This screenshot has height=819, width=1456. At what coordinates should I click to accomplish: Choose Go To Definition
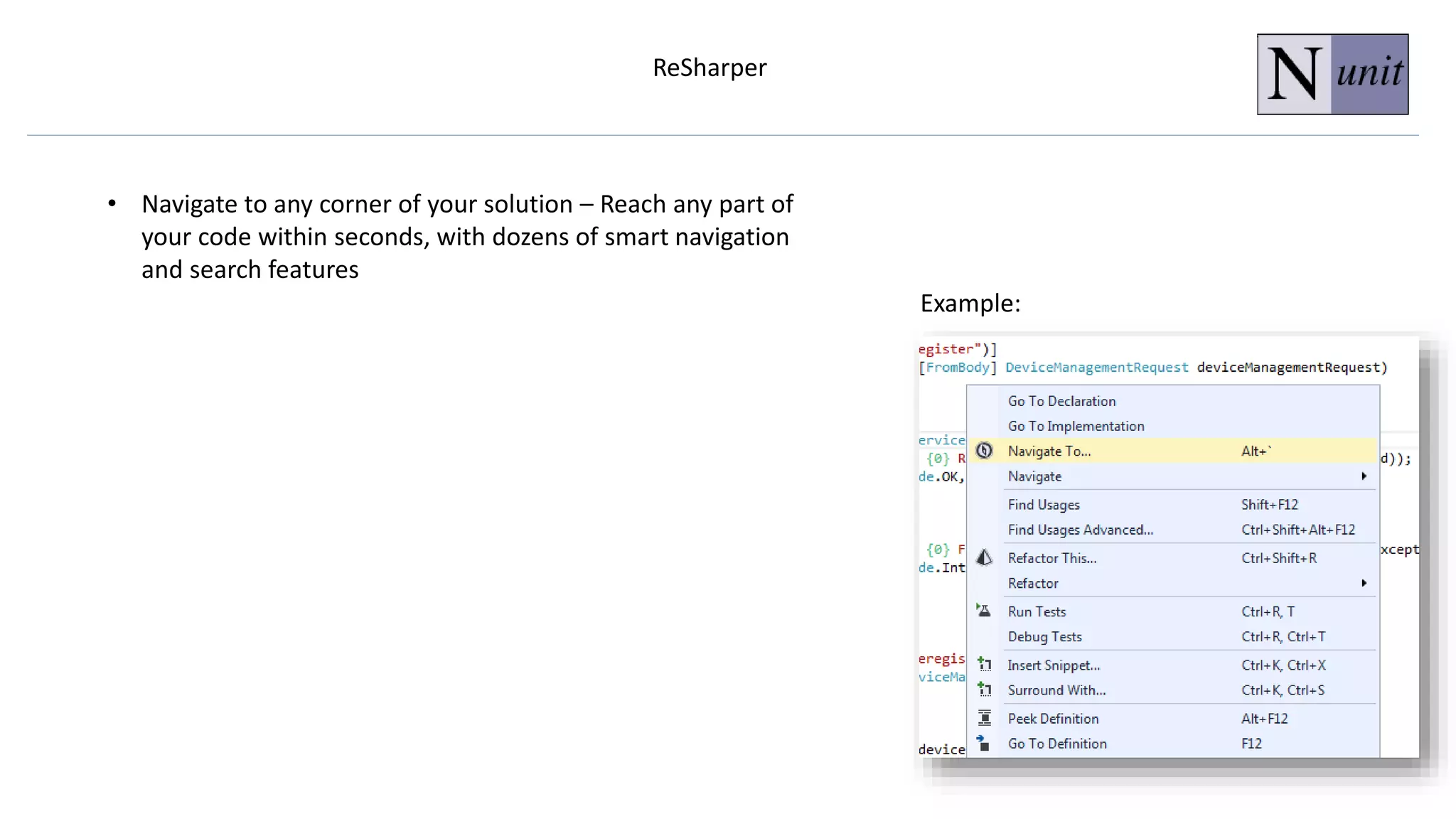1172,744
